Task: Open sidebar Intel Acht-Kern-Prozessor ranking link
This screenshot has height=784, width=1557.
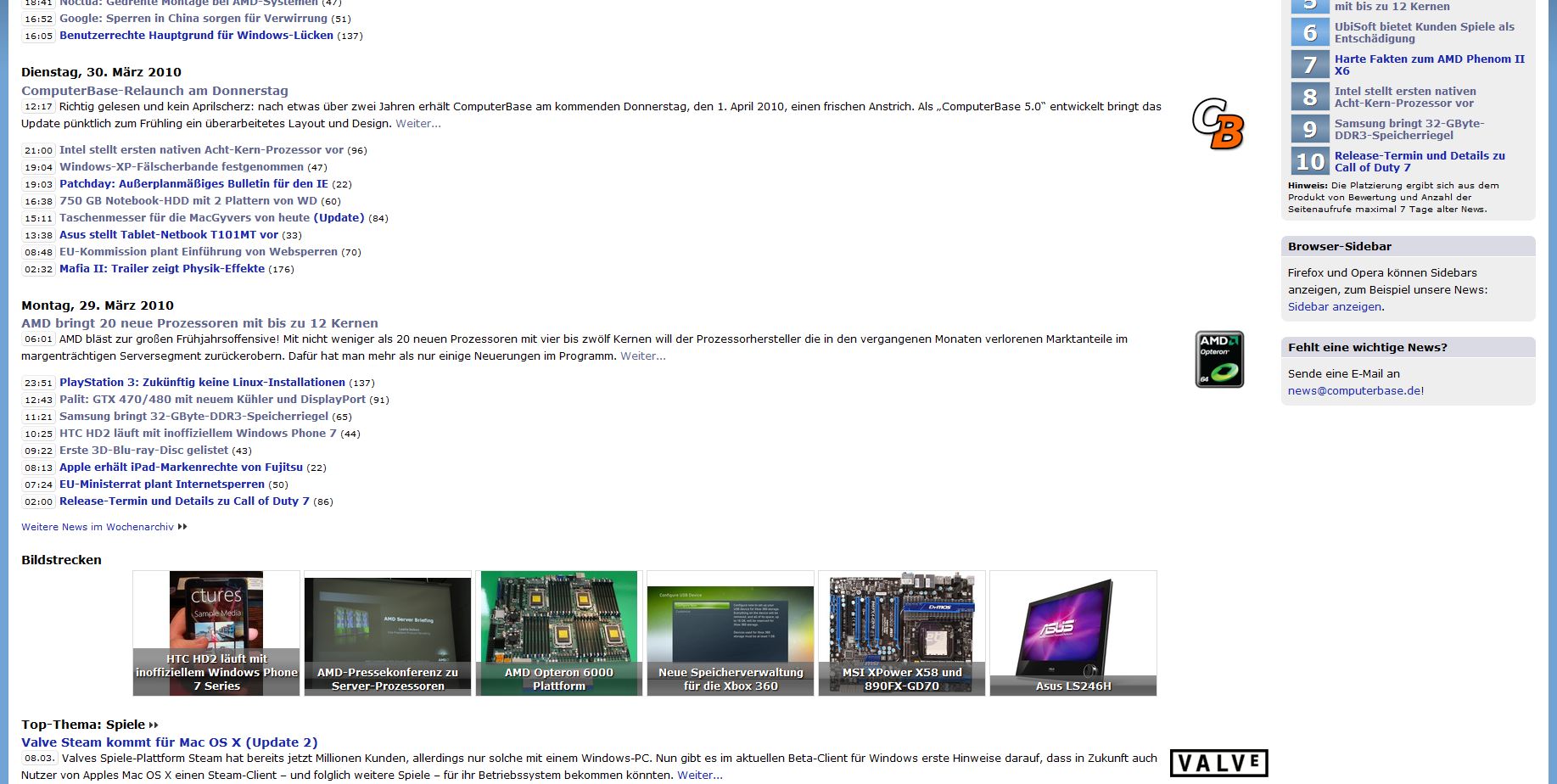Action: [1405, 97]
